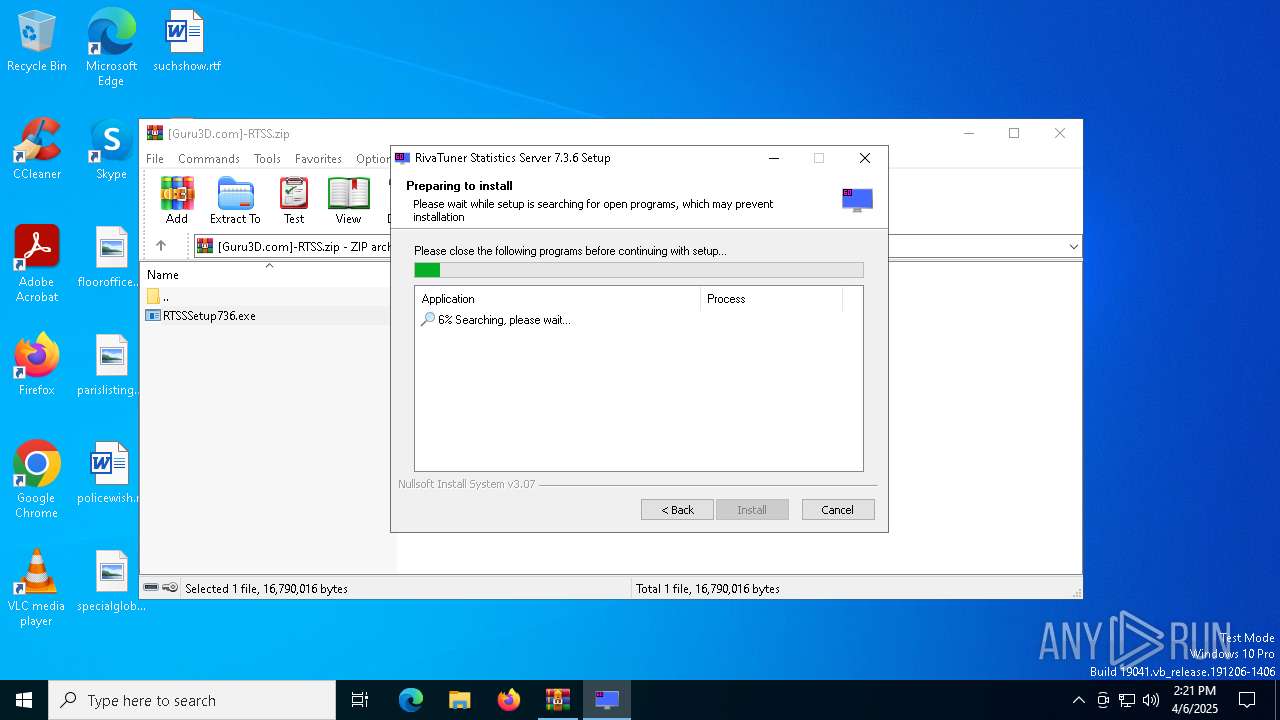The image size is (1280, 720).
Task: Click the setup search progress bar
Action: [x=639, y=270]
